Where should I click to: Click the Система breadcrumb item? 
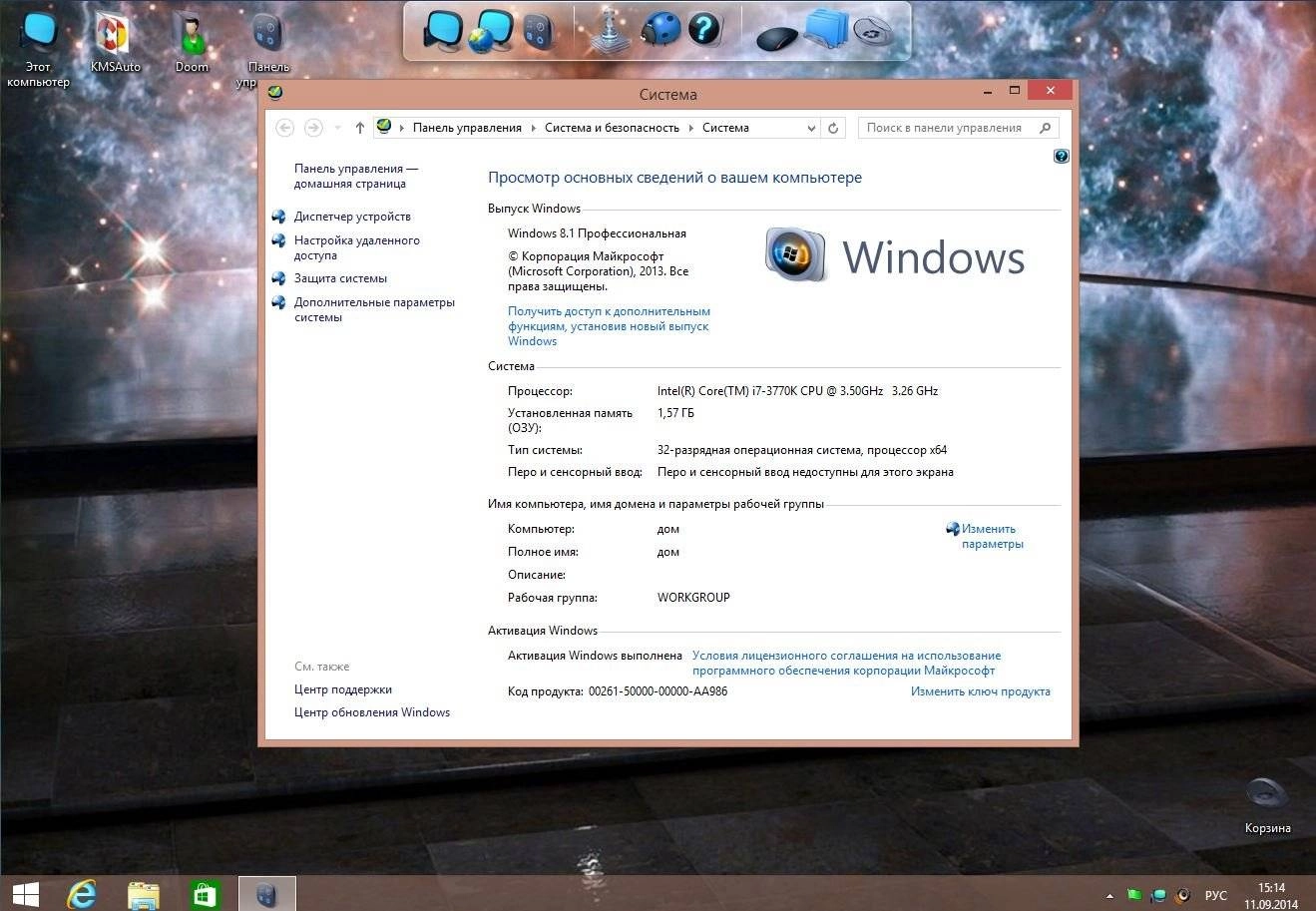pyautogui.click(x=725, y=128)
